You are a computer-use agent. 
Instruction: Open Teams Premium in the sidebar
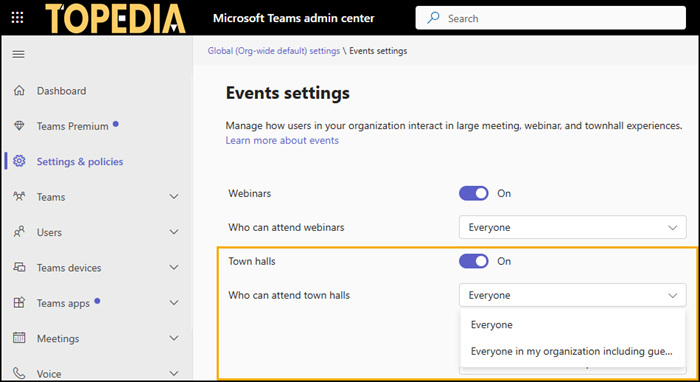pyautogui.click(x=73, y=126)
